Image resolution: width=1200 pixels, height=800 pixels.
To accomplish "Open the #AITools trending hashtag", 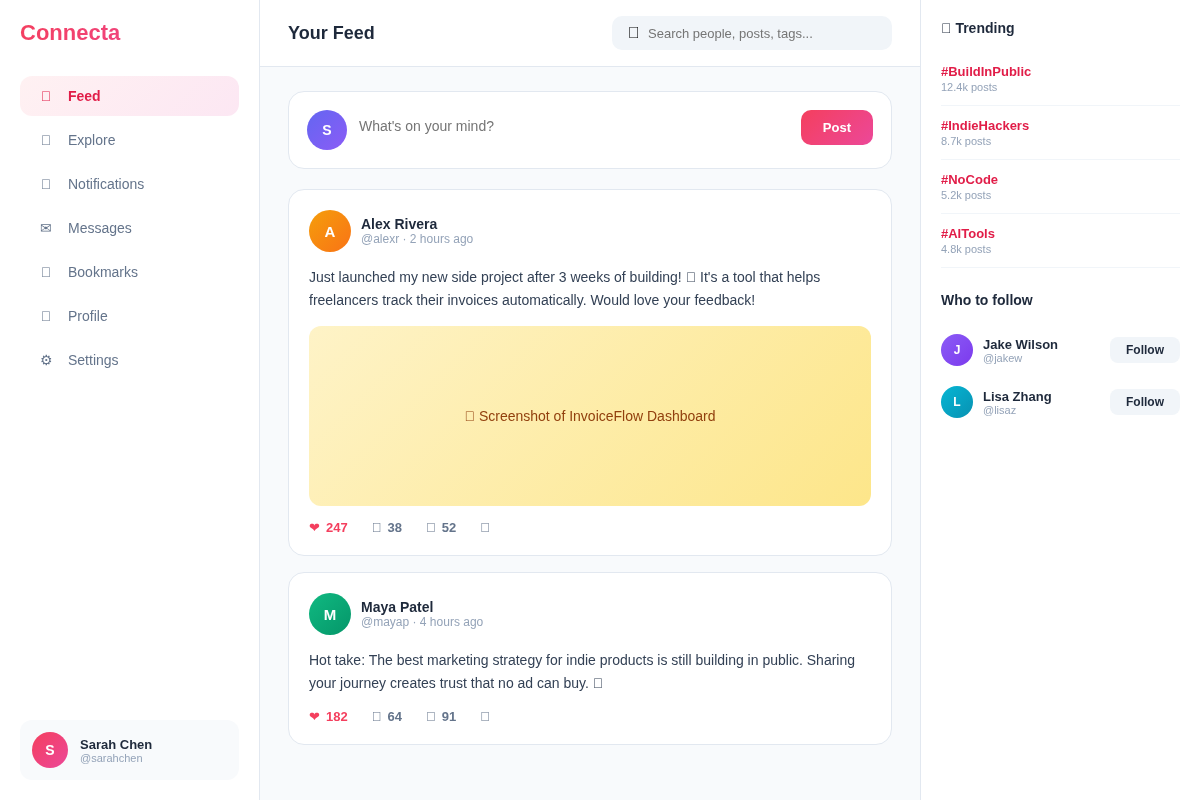I will pos(968,233).
